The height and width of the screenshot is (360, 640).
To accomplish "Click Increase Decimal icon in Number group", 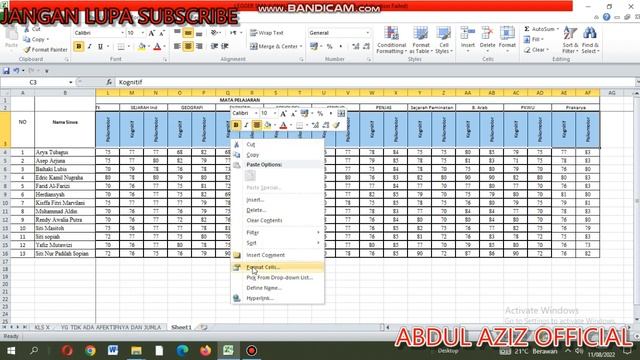I will (356, 47).
